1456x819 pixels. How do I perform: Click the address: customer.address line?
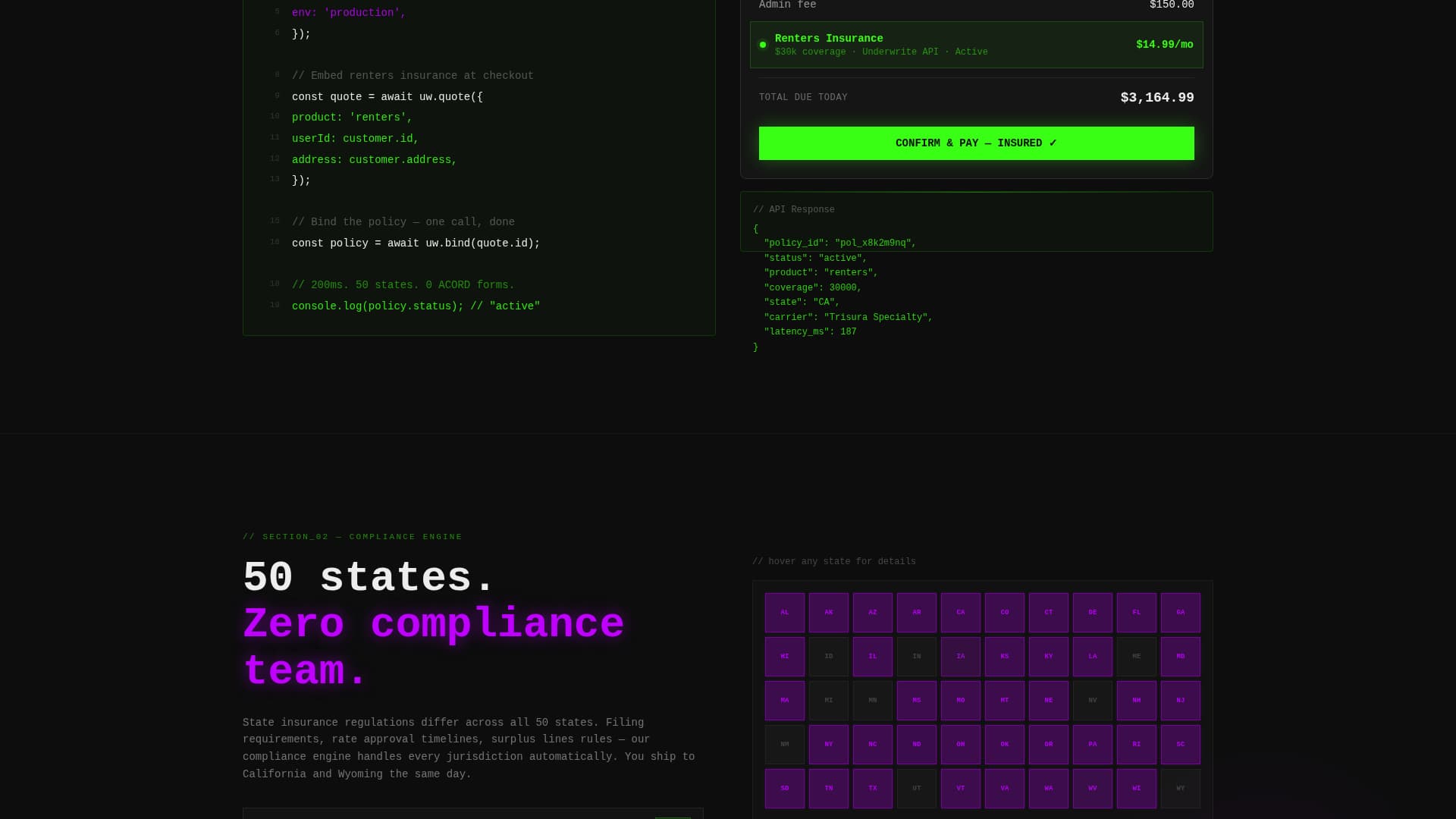374,160
